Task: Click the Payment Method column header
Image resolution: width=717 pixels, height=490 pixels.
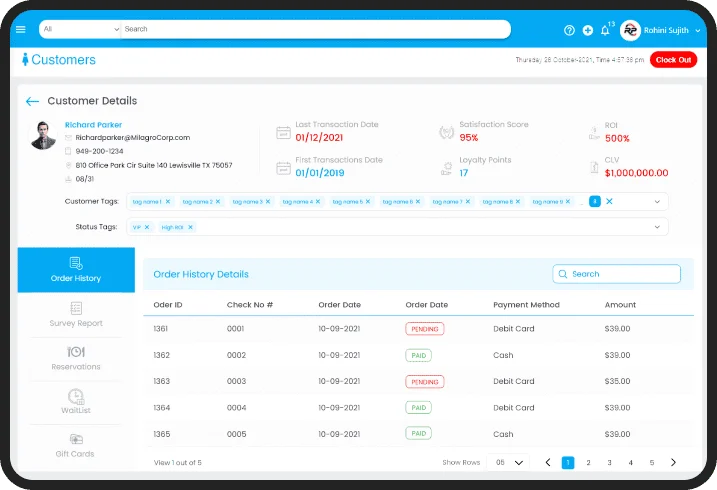Action: [526, 305]
